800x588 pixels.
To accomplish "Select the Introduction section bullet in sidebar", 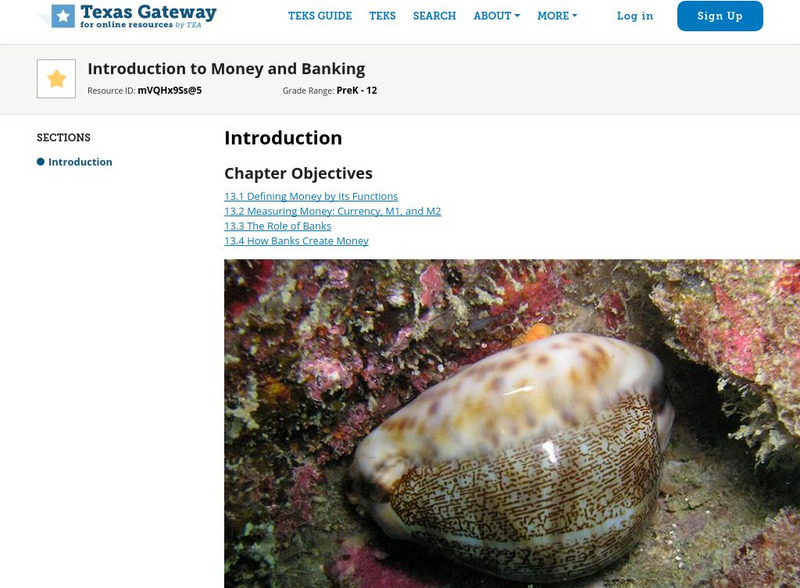I will [x=74, y=162].
